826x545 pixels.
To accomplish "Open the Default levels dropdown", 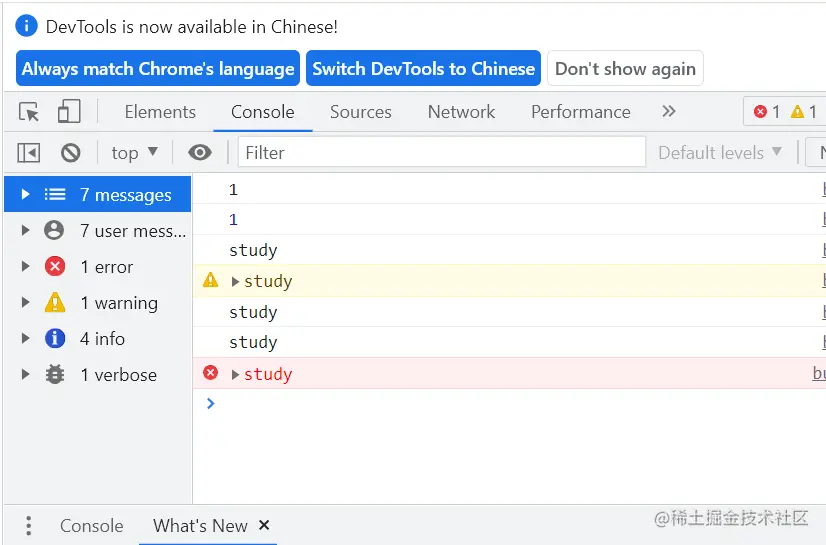I will (x=720, y=153).
